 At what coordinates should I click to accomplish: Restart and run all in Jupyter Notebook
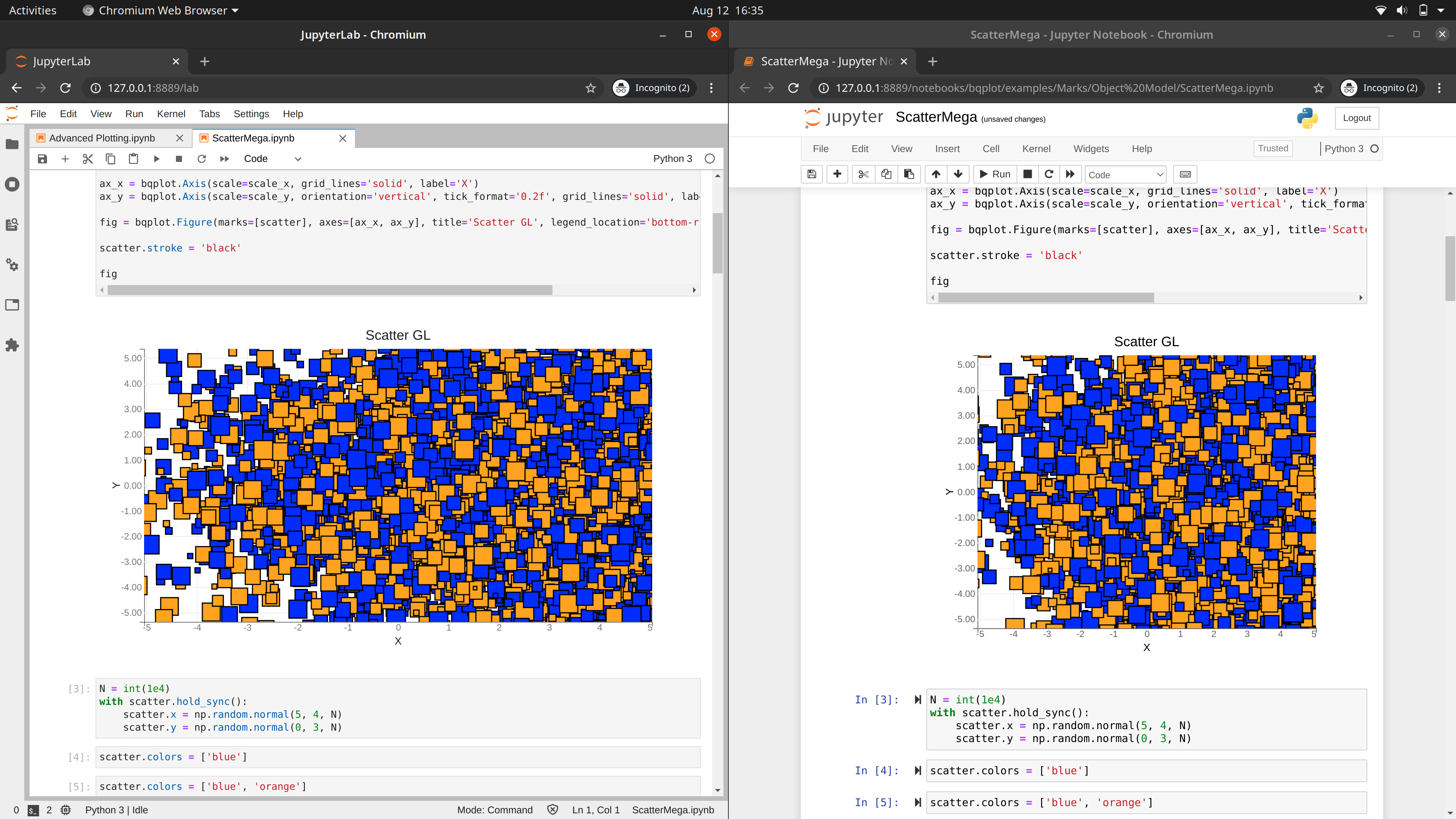pos(1070,174)
